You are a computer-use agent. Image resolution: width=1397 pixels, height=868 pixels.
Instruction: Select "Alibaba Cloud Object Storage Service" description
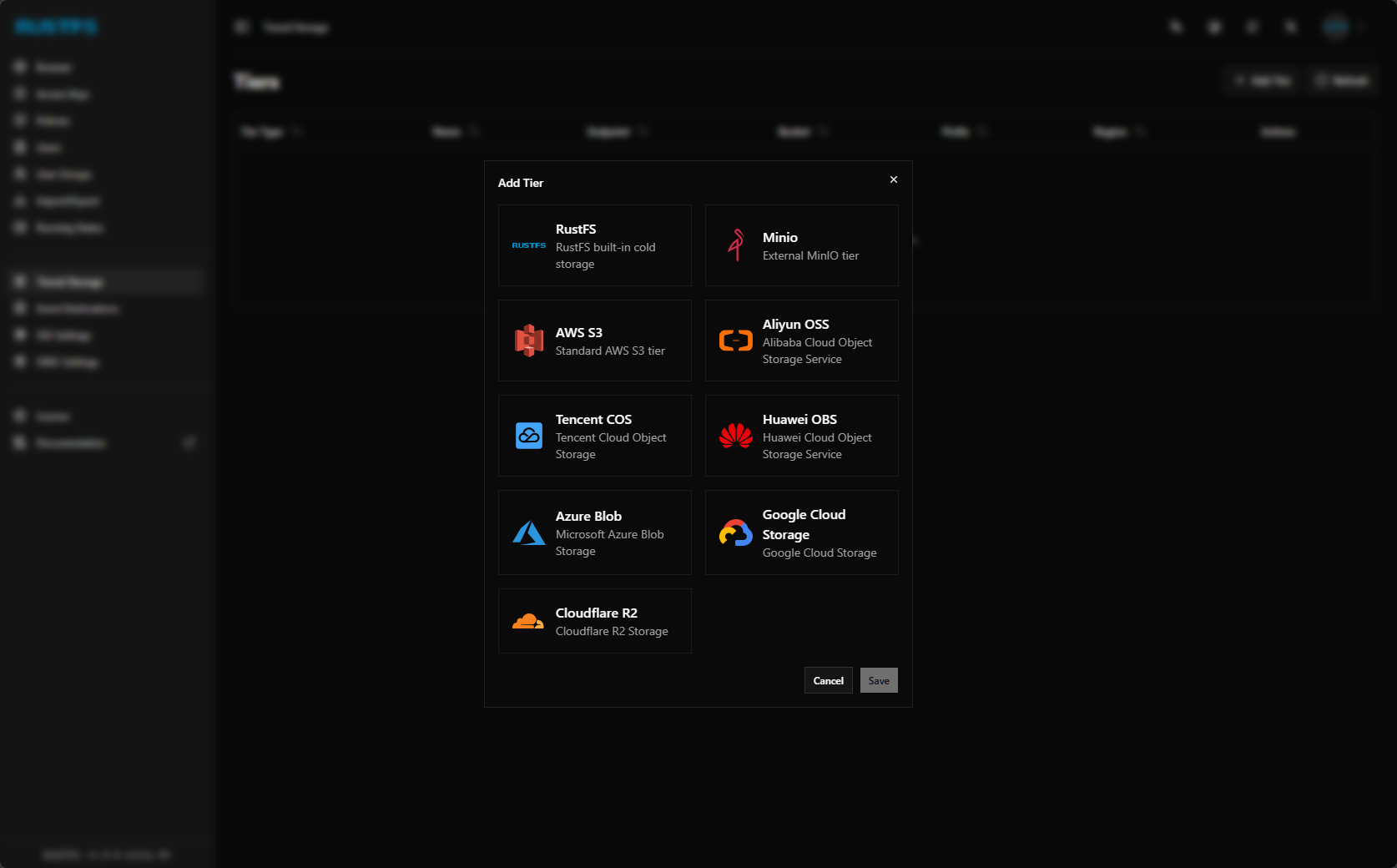[817, 351]
